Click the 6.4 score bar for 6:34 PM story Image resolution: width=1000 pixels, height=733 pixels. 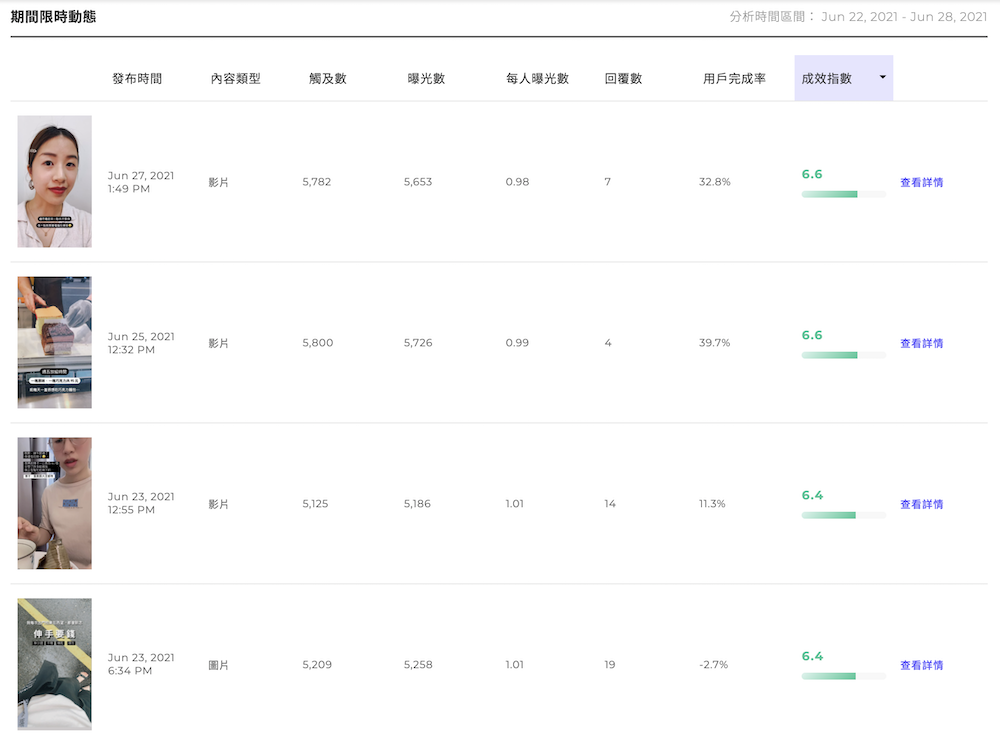[x=843, y=676]
